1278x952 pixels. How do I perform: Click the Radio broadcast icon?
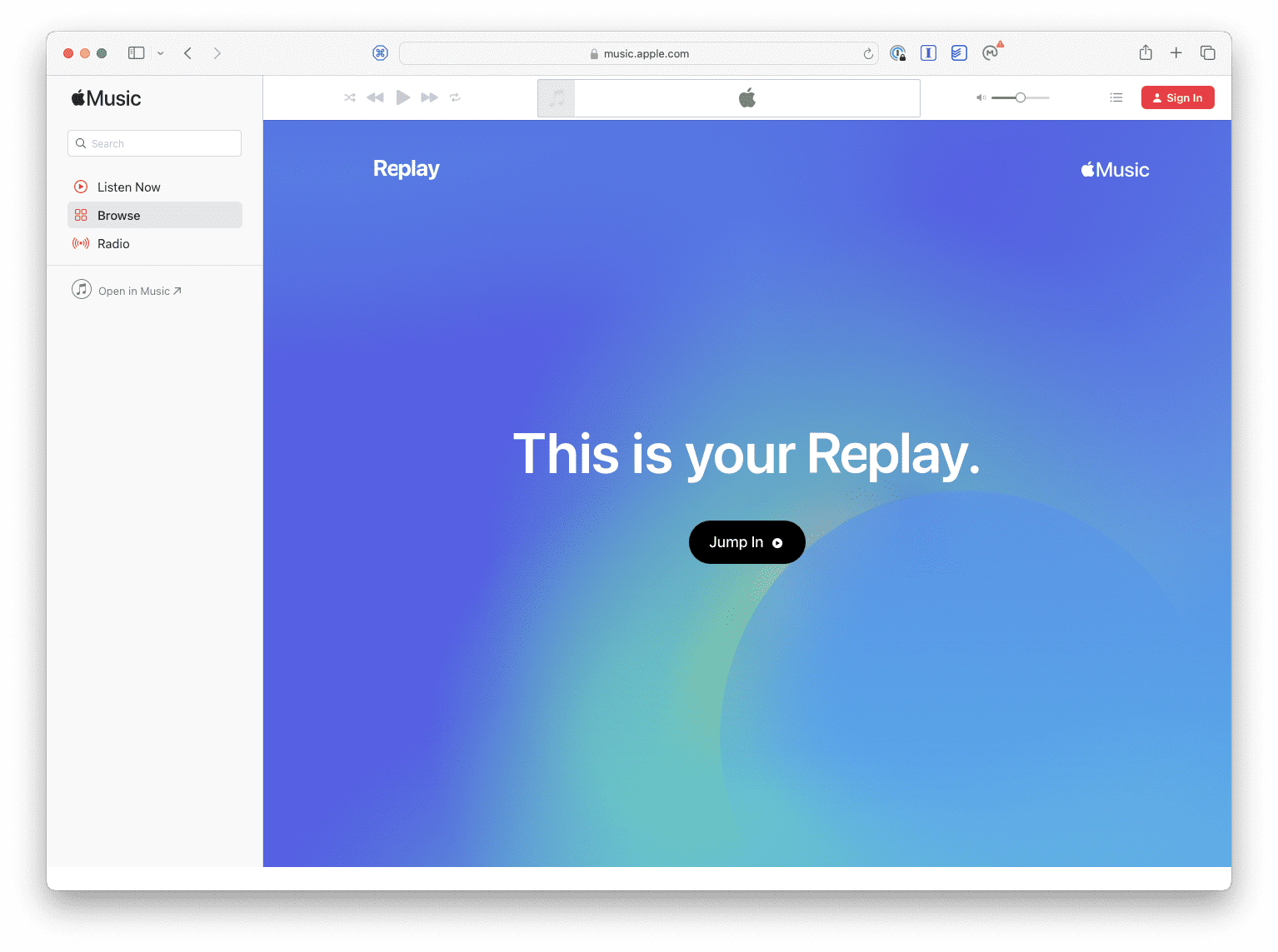click(81, 243)
